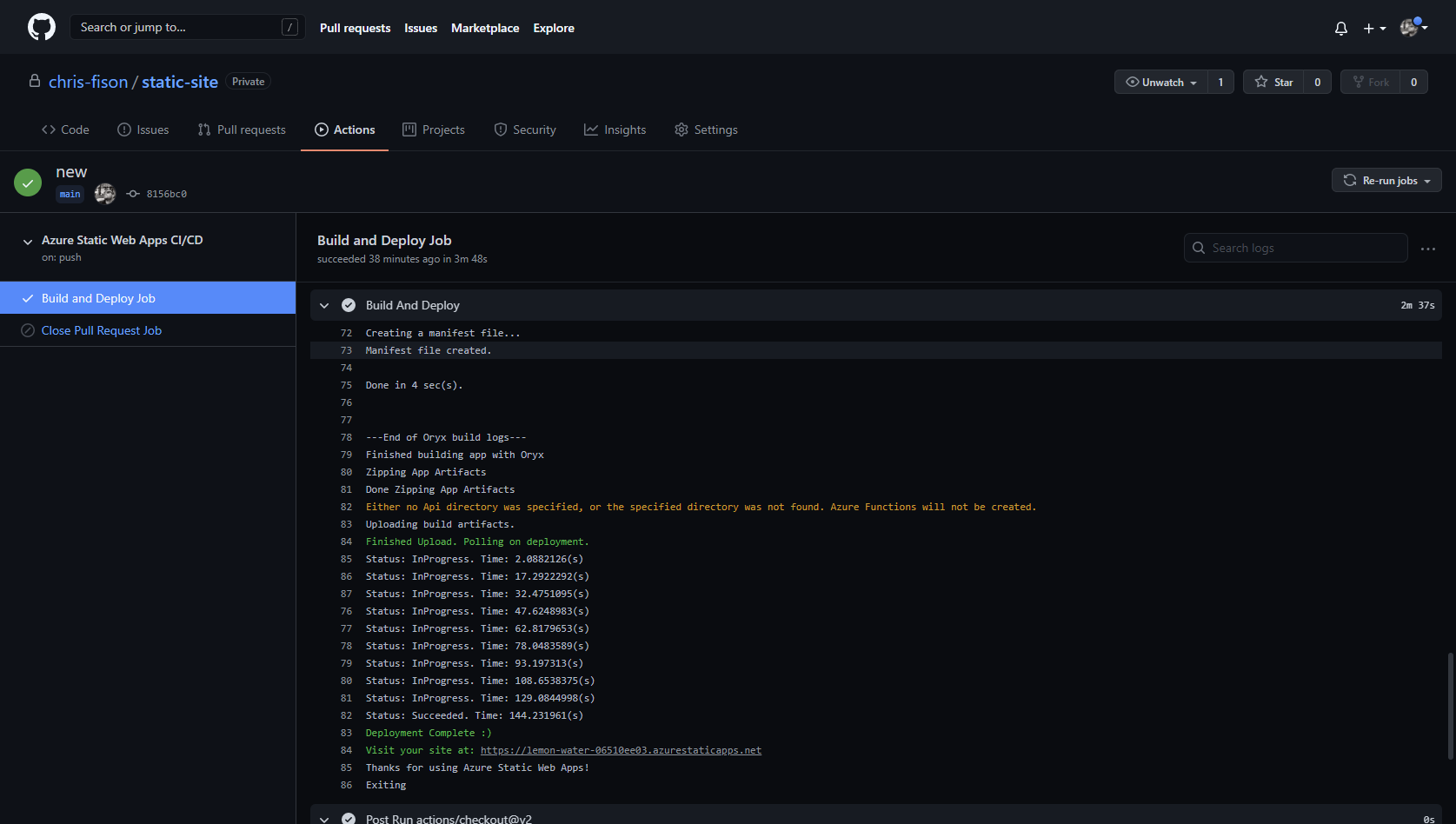Click the log pane scrollbar thumb
Screen dimensions: 1456x824
[x=1450, y=706]
